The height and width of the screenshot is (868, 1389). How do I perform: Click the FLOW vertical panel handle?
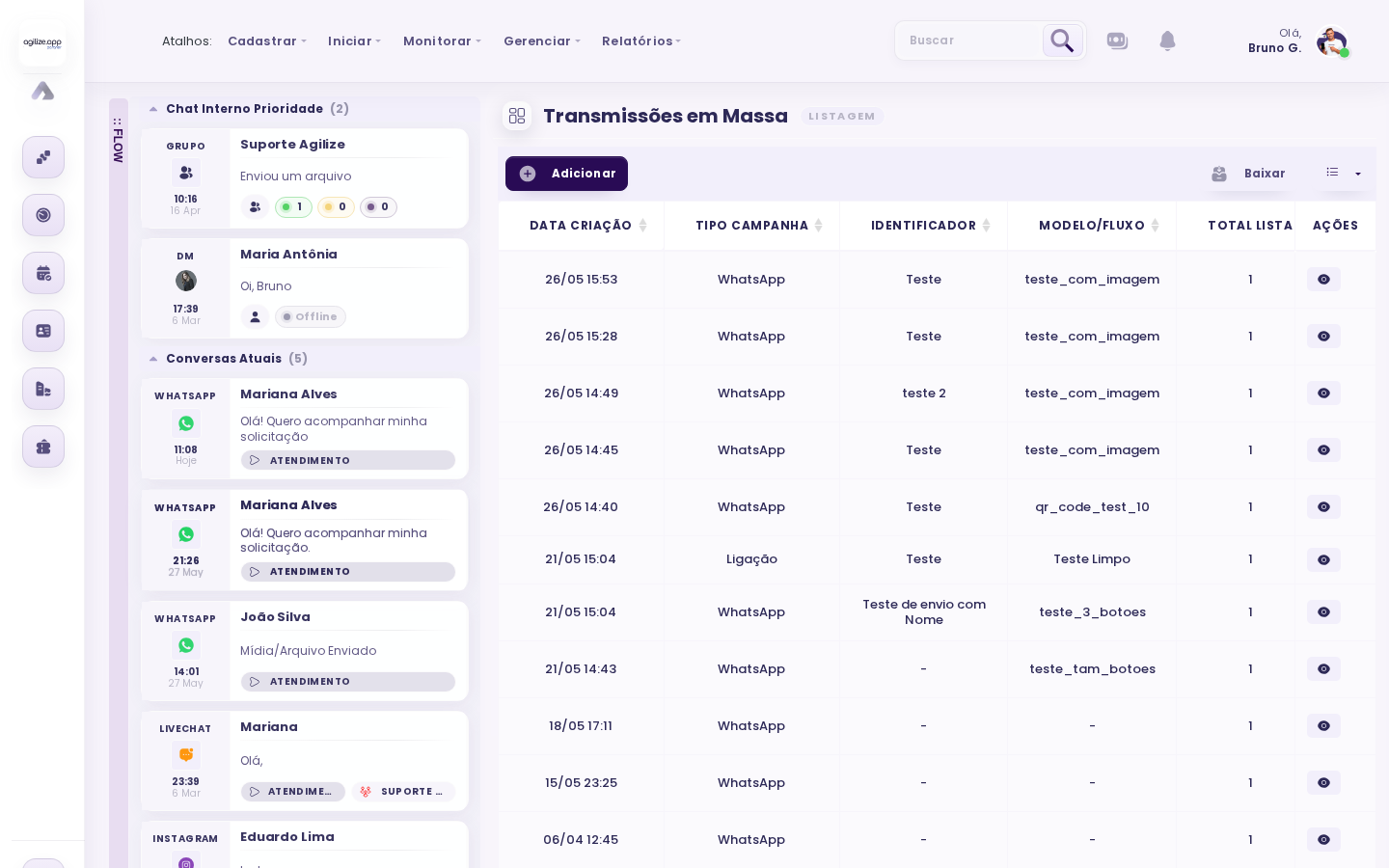click(x=118, y=141)
